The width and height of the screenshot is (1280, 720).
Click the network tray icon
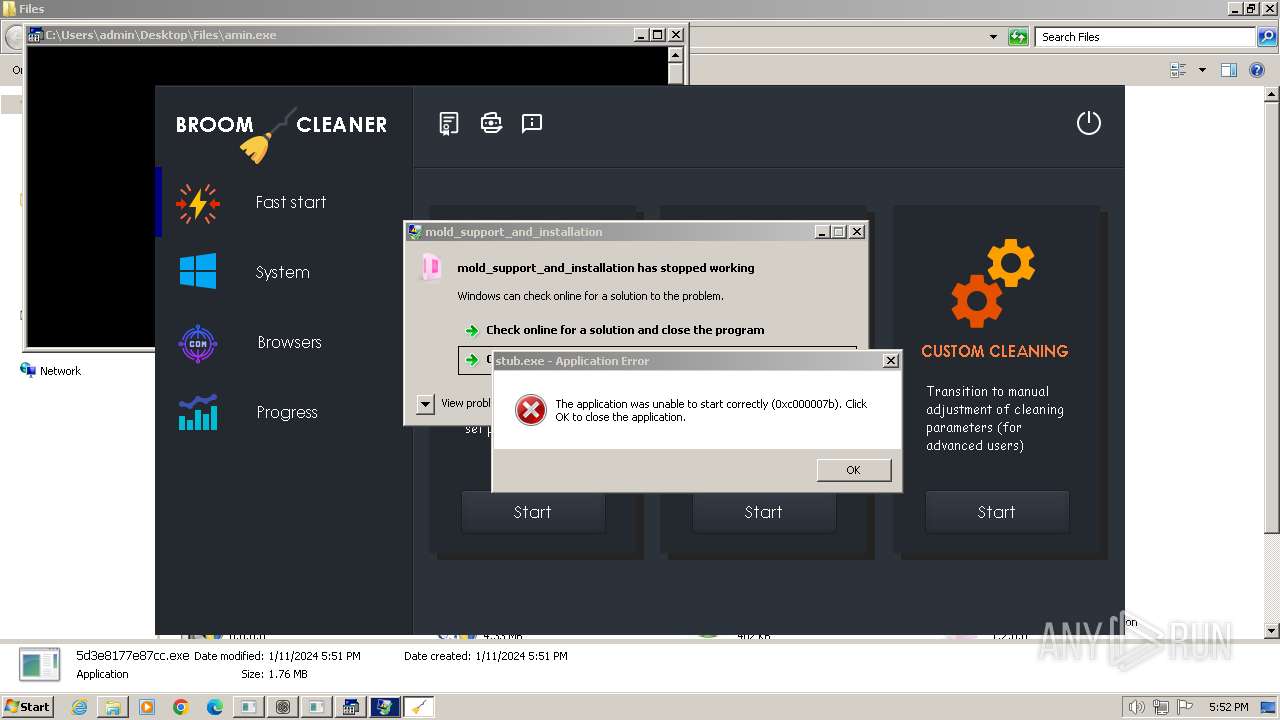coord(1161,707)
